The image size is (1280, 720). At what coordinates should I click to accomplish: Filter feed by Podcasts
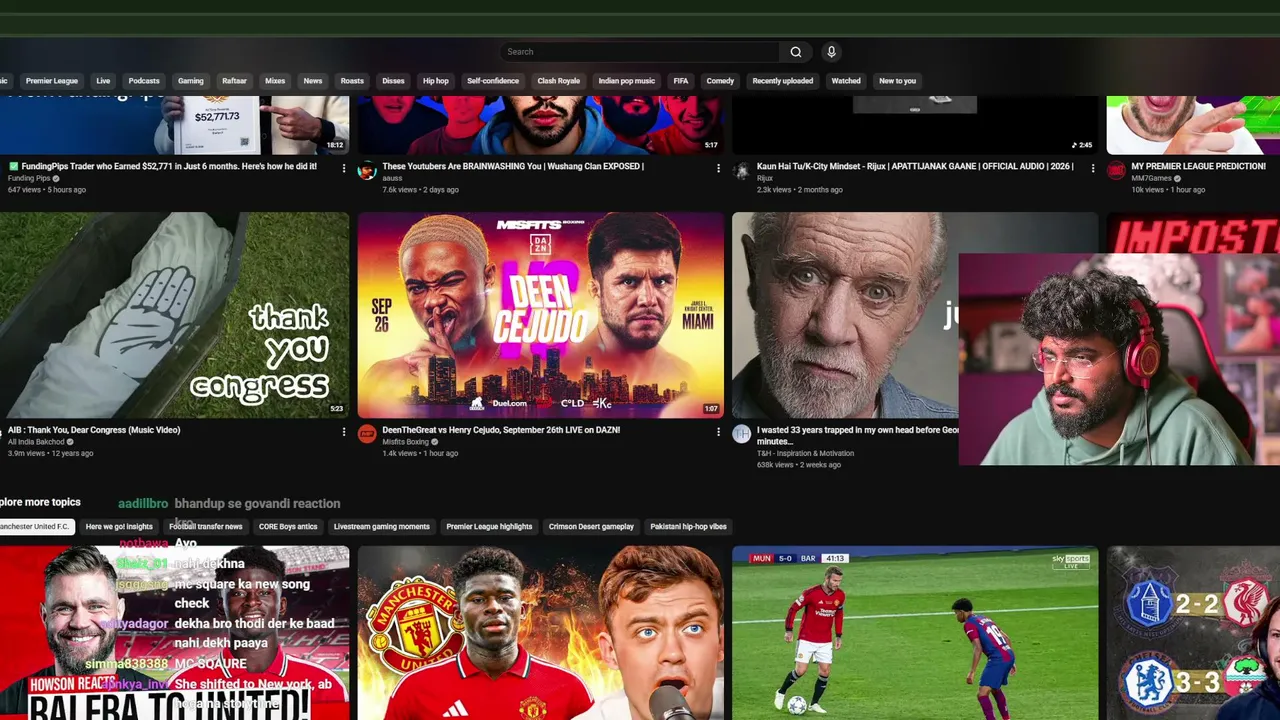tap(144, 81)
